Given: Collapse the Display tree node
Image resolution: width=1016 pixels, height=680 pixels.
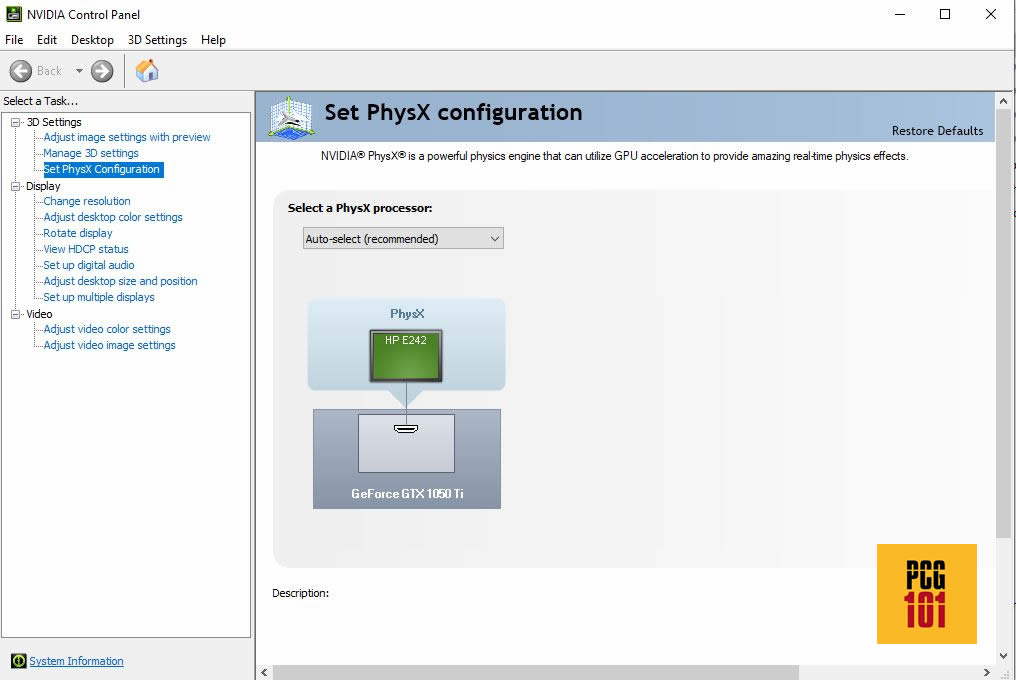Looking at the screenshot, I should 16,186.
